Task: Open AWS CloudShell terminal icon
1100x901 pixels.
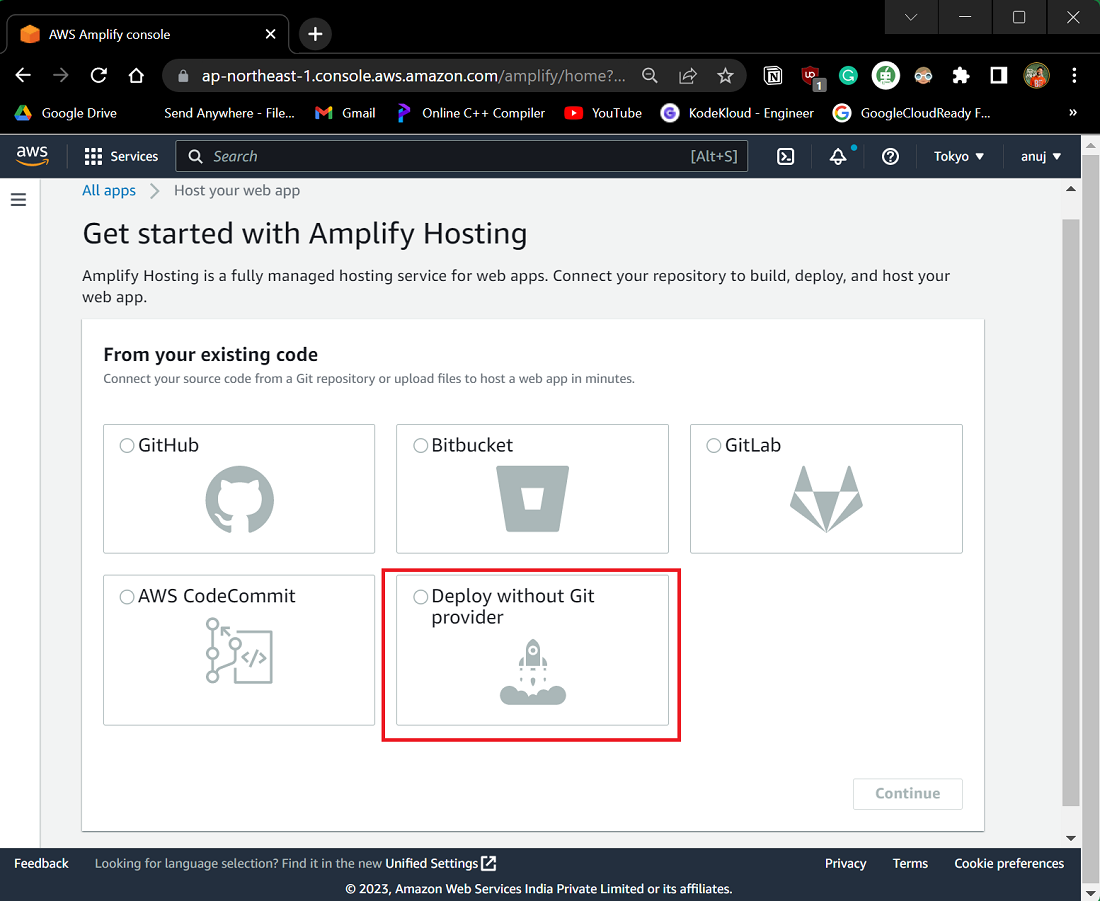Action: pos(786,156)
